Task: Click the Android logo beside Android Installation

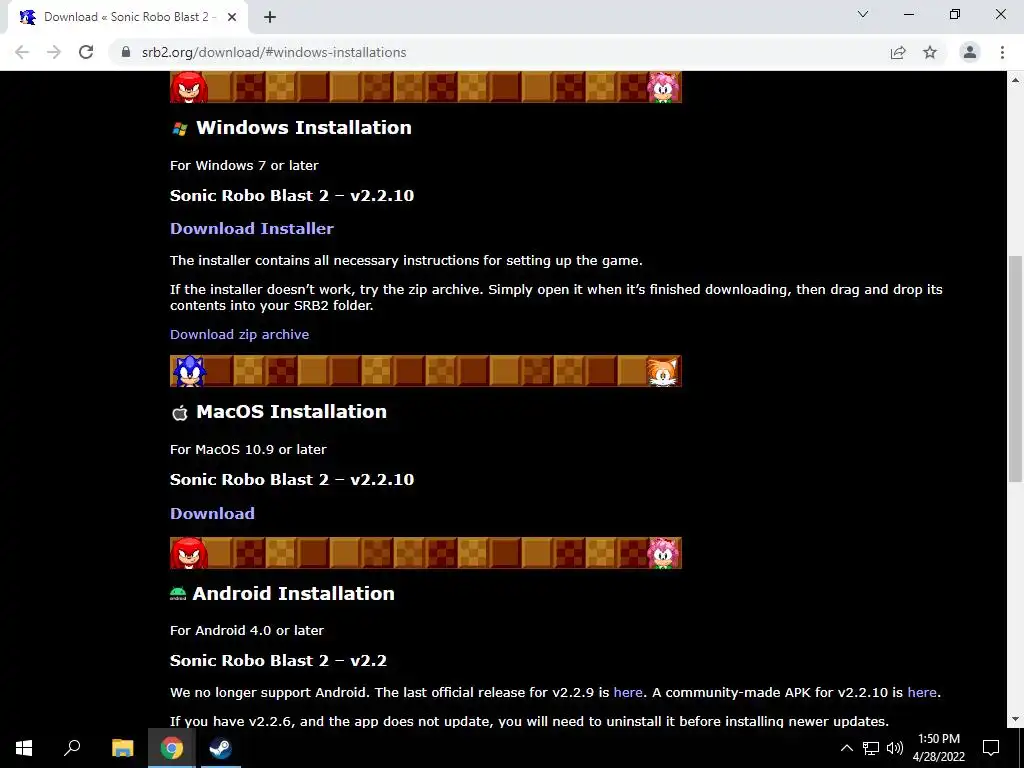Action: coord(178,594)
